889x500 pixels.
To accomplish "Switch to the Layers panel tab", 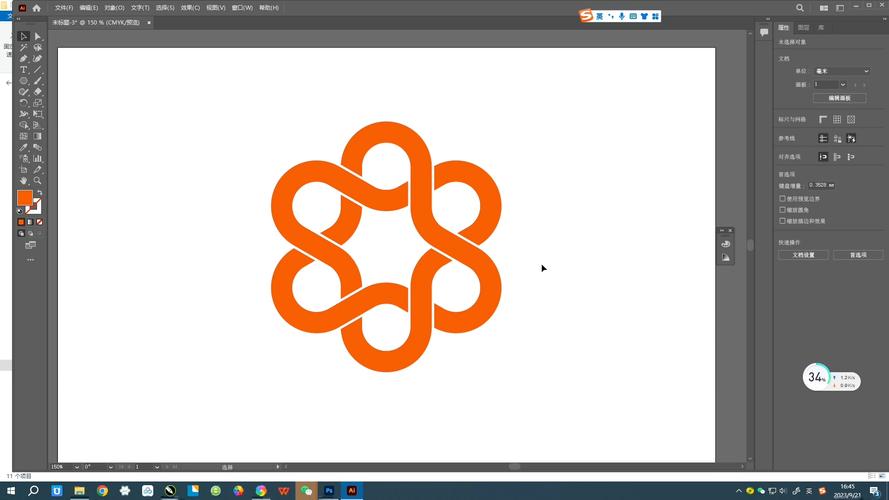I will click(x=803, y=28).
